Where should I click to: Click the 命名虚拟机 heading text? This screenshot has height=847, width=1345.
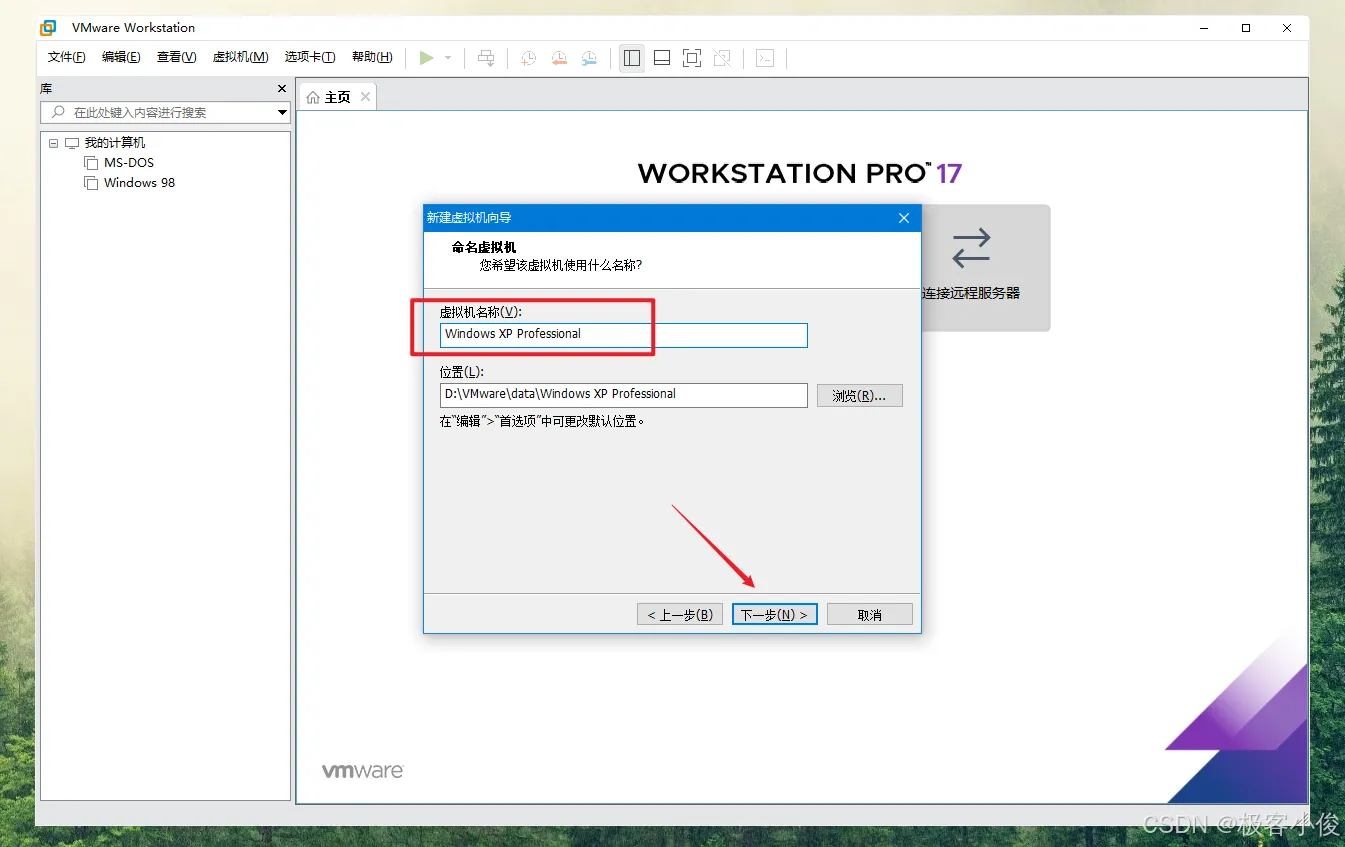click(484, 247)
